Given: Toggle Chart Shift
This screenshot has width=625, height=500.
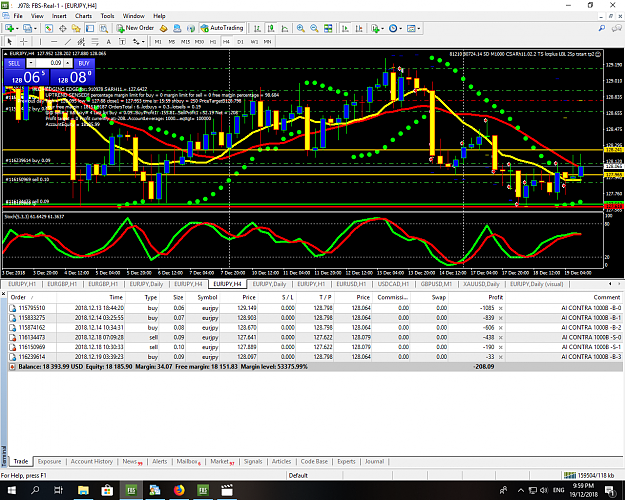Looking at the screenshot, I should click(x=359, y=28).
